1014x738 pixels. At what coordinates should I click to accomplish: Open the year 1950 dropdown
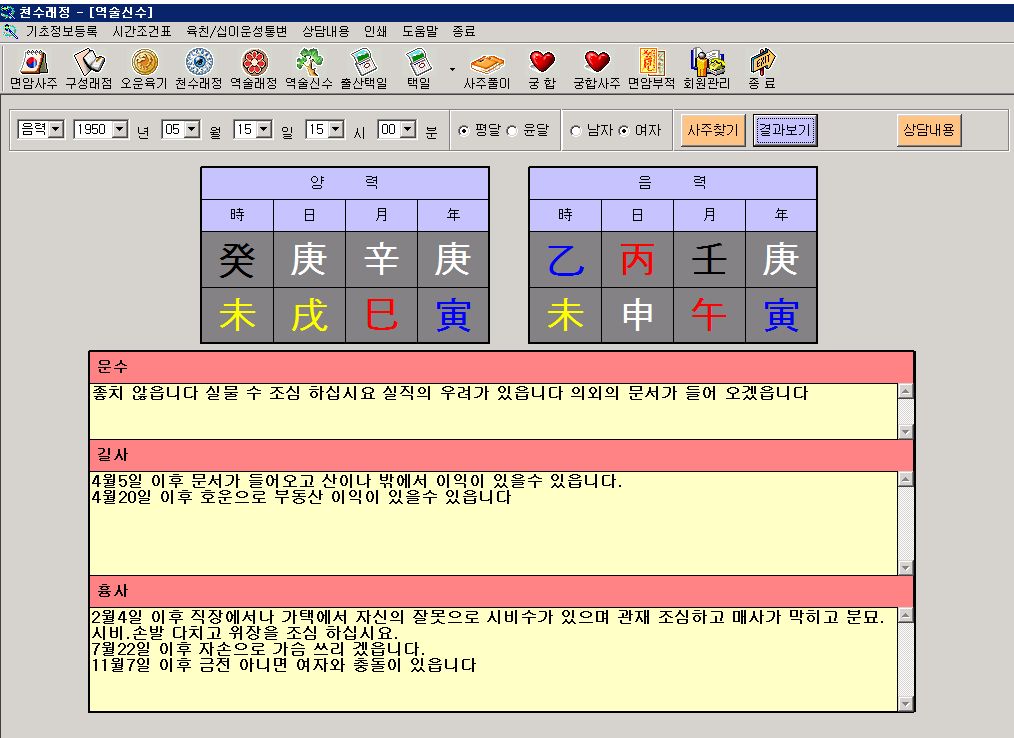(x=120, y=129)
